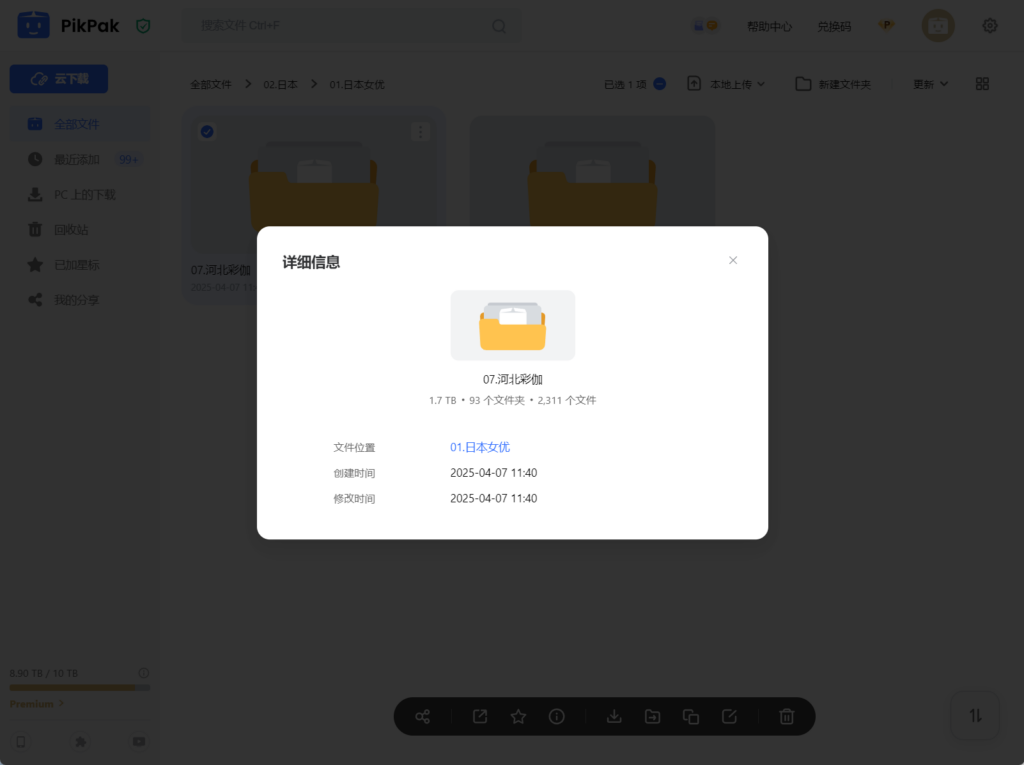Viewport: 1024px width, 765px height.
Task: Open the settings gear icon
Action: point(990,25)
